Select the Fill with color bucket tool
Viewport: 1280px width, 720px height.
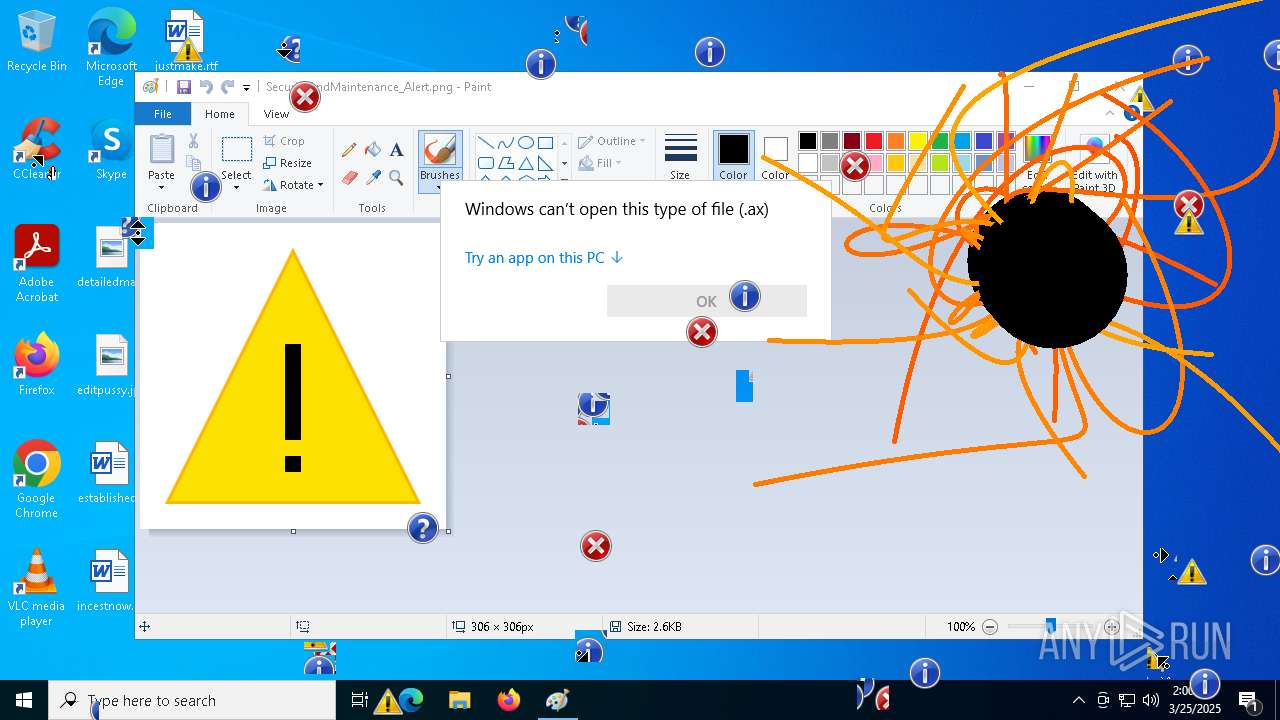373,150
